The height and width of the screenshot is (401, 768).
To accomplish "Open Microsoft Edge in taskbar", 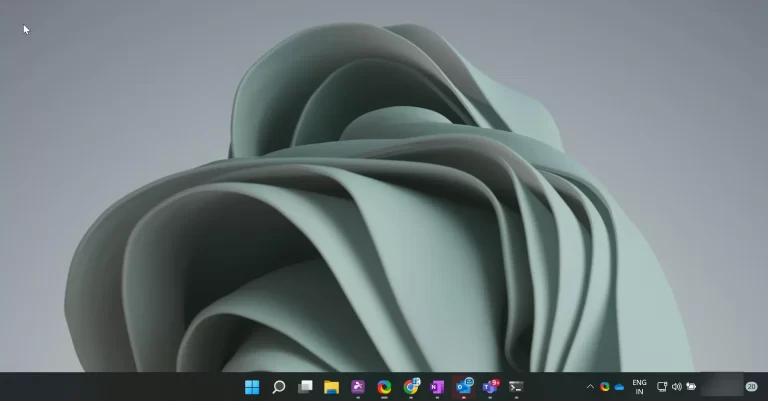I will 384,387.
